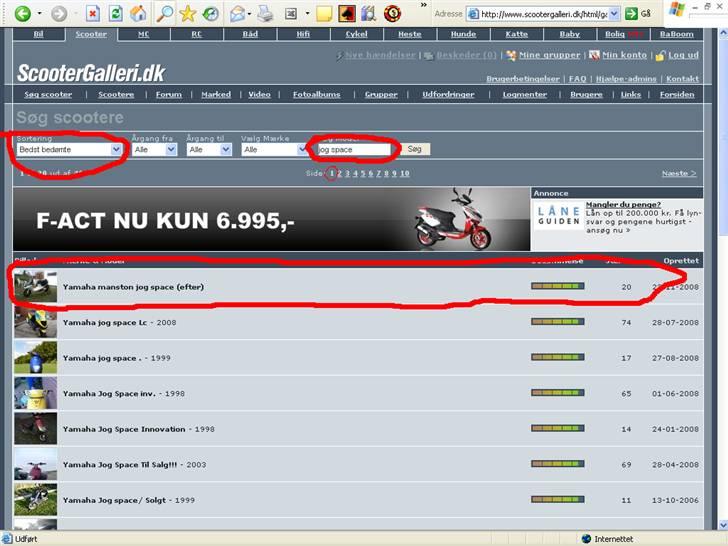
Task: Click the spade card icon in toolbar
Action: point(346,13)
